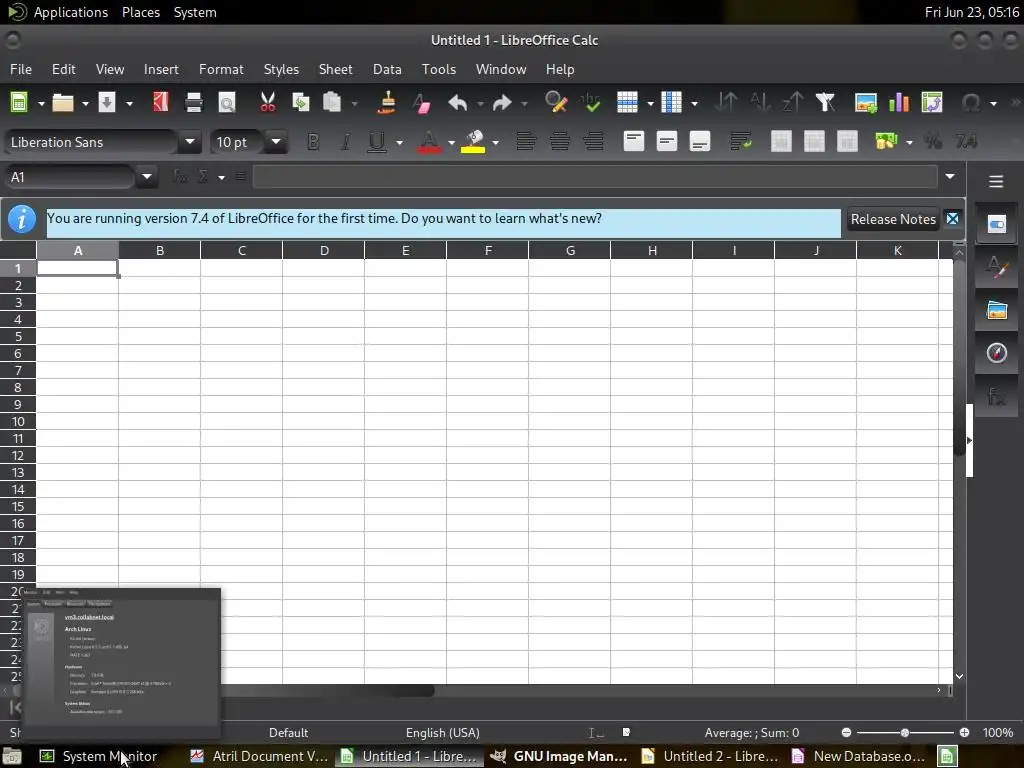Open Font Color dropdown arrow

click(x=451, y=142)
